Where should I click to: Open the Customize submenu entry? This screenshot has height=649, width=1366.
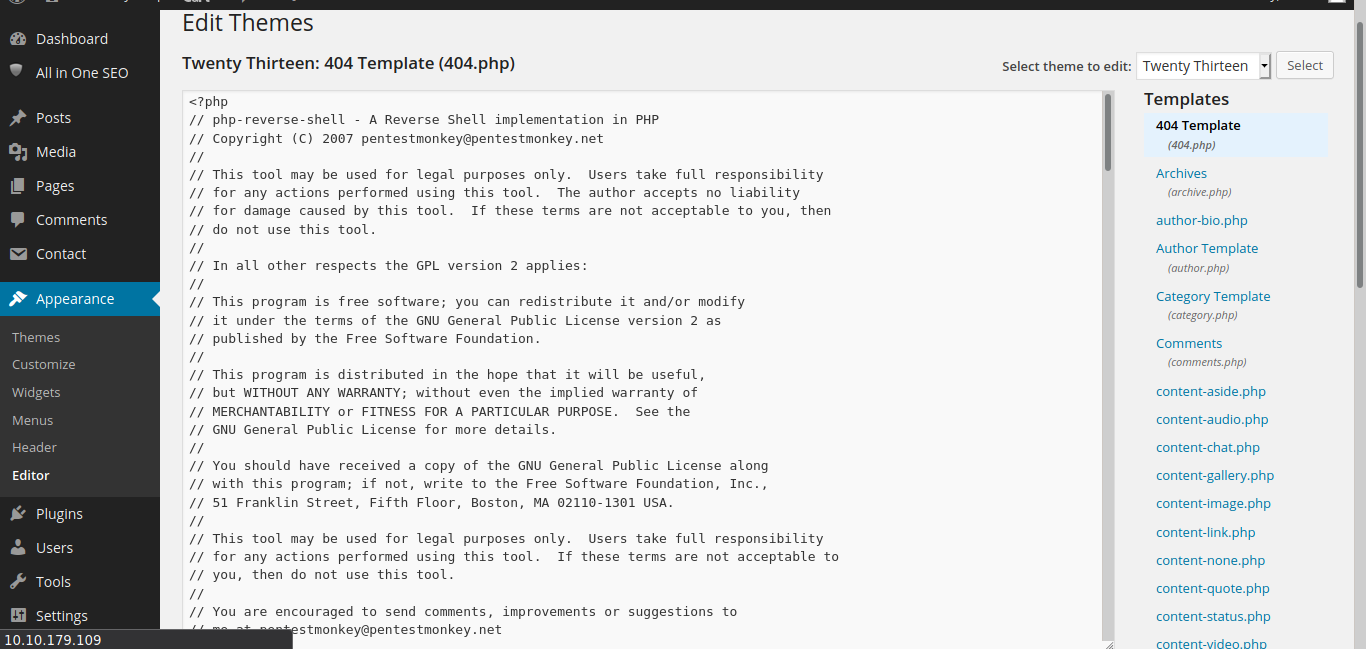point(43,365)
